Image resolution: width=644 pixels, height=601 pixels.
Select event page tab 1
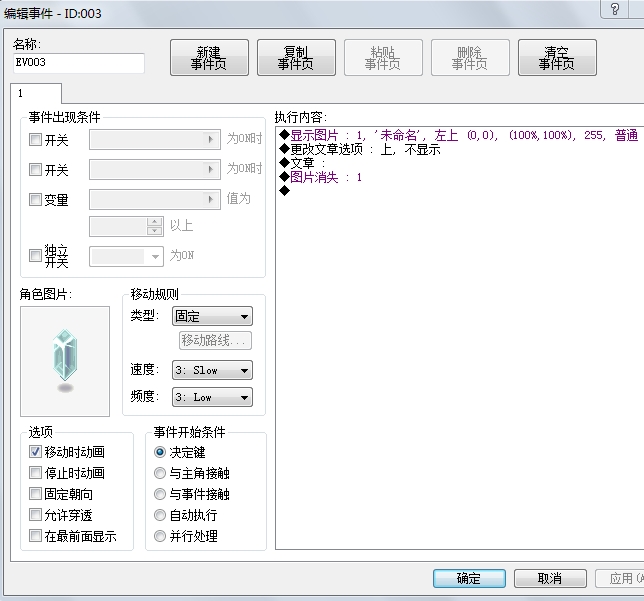coord(36,93)
